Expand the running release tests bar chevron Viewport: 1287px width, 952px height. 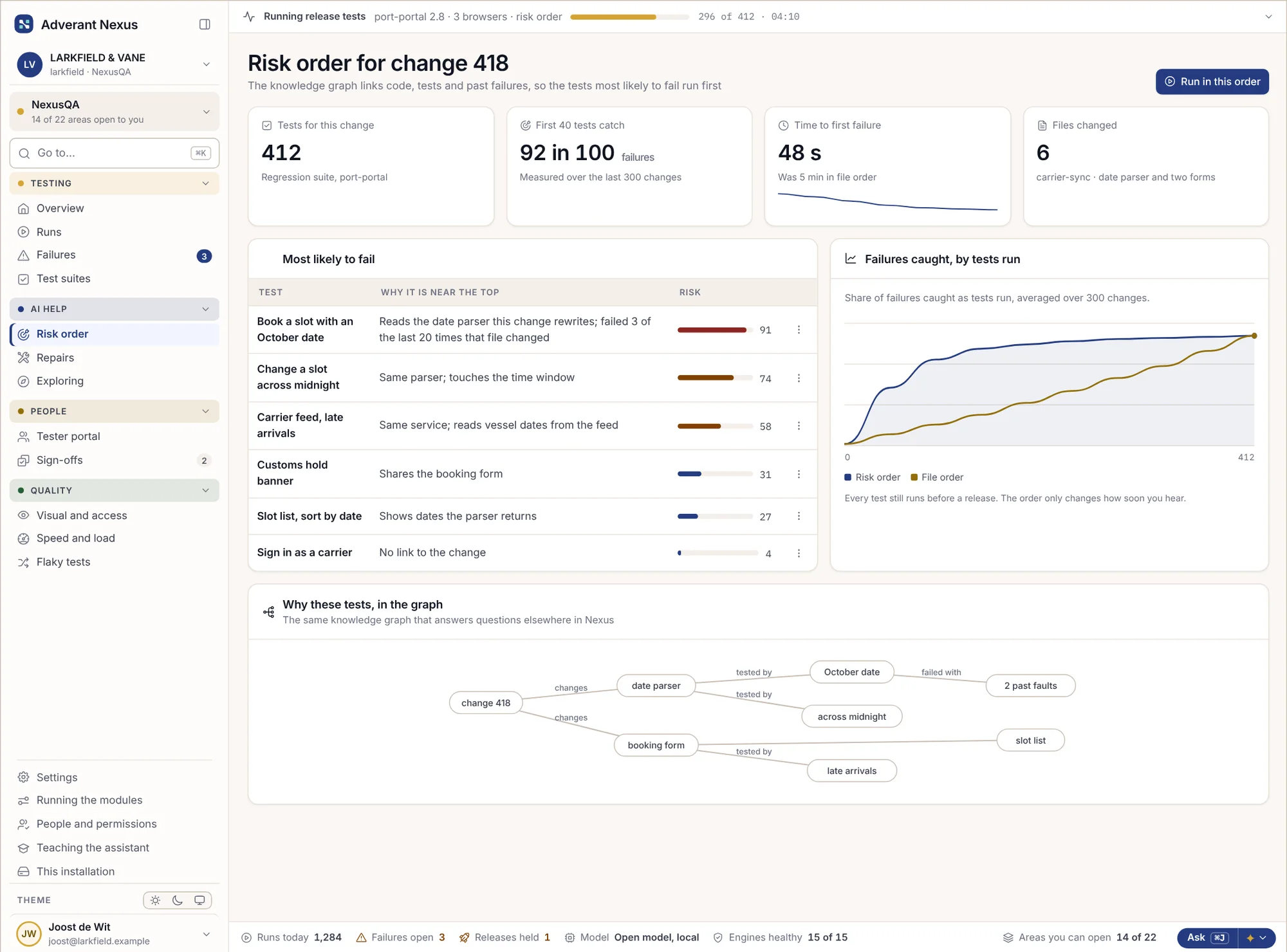pos(1268,17)
